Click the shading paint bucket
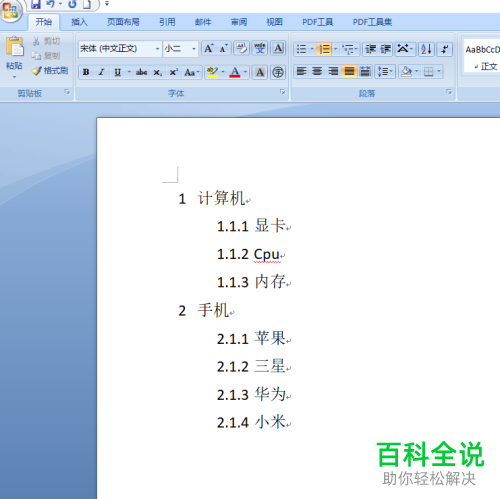Viewport: 500px width, 499px height. tap(406, 71)
